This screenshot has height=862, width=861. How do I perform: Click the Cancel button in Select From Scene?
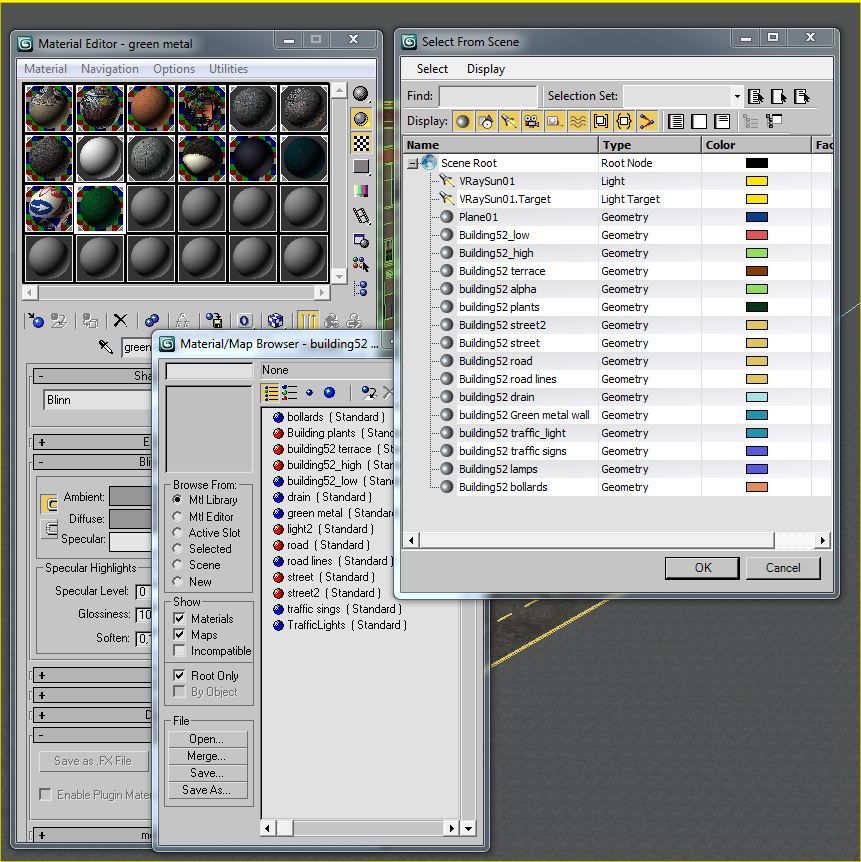tap(783, 568)
